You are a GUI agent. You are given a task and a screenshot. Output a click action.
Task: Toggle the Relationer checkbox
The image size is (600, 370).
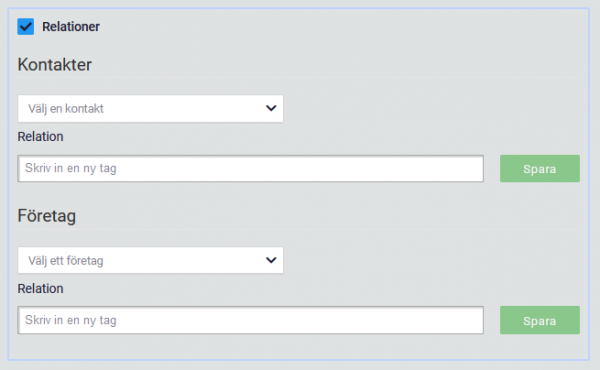(26, 27)
